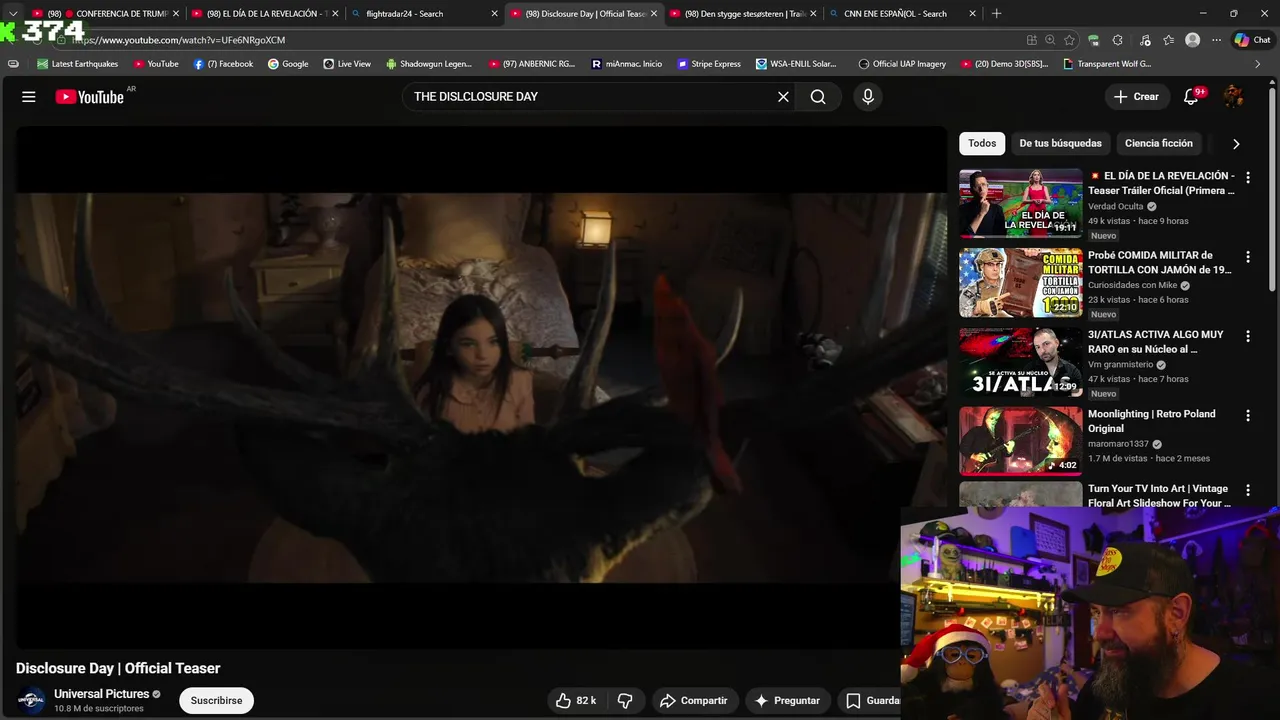This screenshot has width=1280, height=720.
Task: Click the Preguntar ask button
Action: point(787,701)
